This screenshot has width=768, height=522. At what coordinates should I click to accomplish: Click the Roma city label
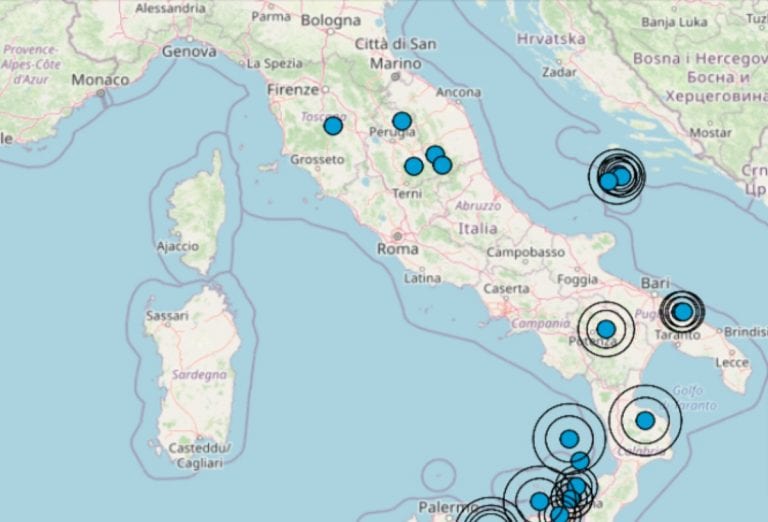[x=398, y=248]
